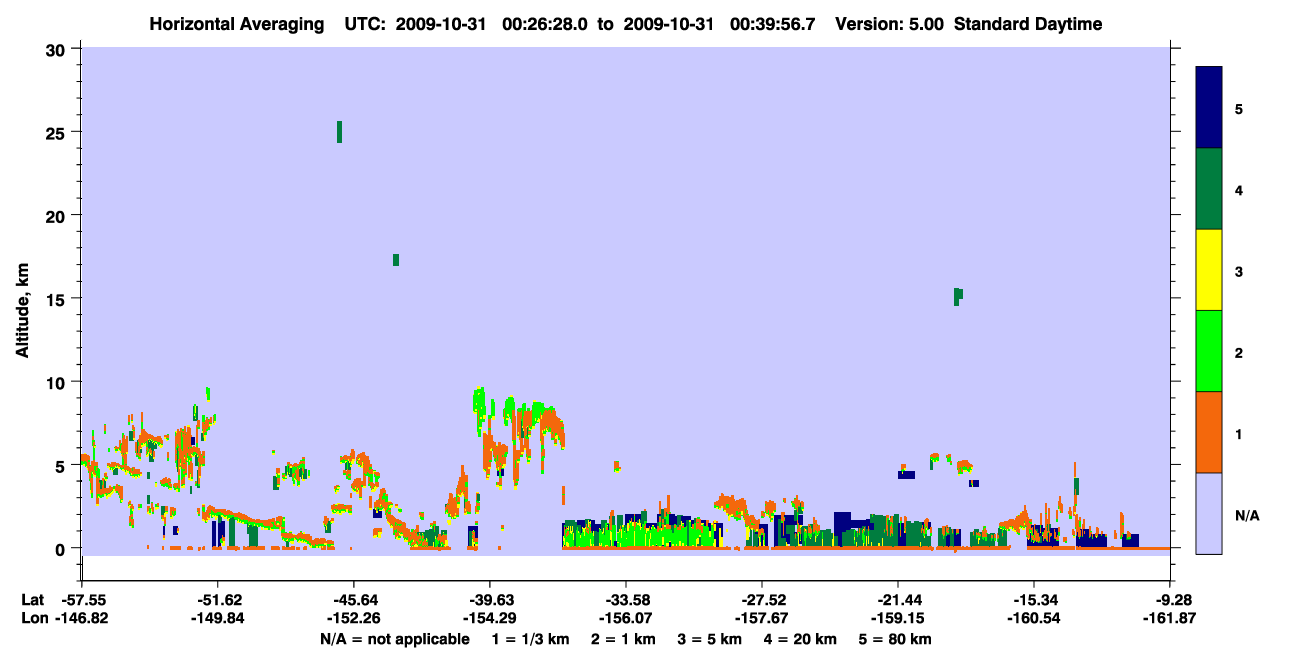Screen dimensions: 1300x667
Task: Click the '2 = 1 km' legend entry
Action: (622, 639)
